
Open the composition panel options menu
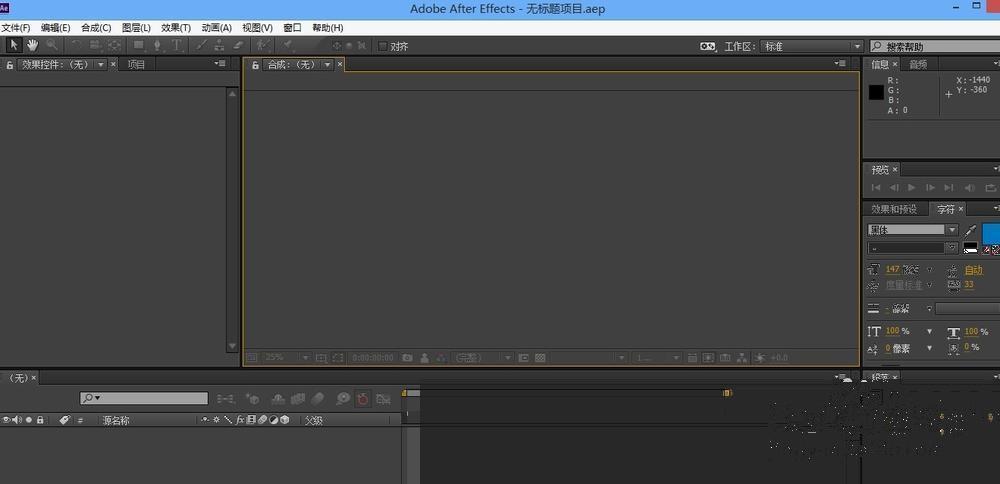[840, 63]
